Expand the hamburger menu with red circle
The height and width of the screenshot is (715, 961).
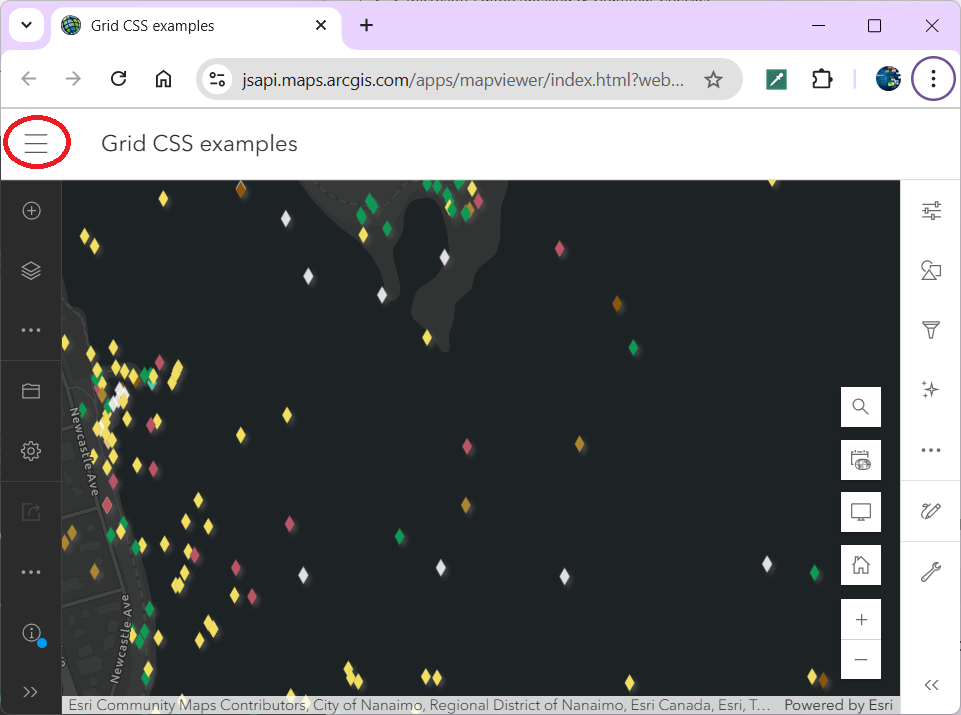pyautogui.click(x=37, y=141)
